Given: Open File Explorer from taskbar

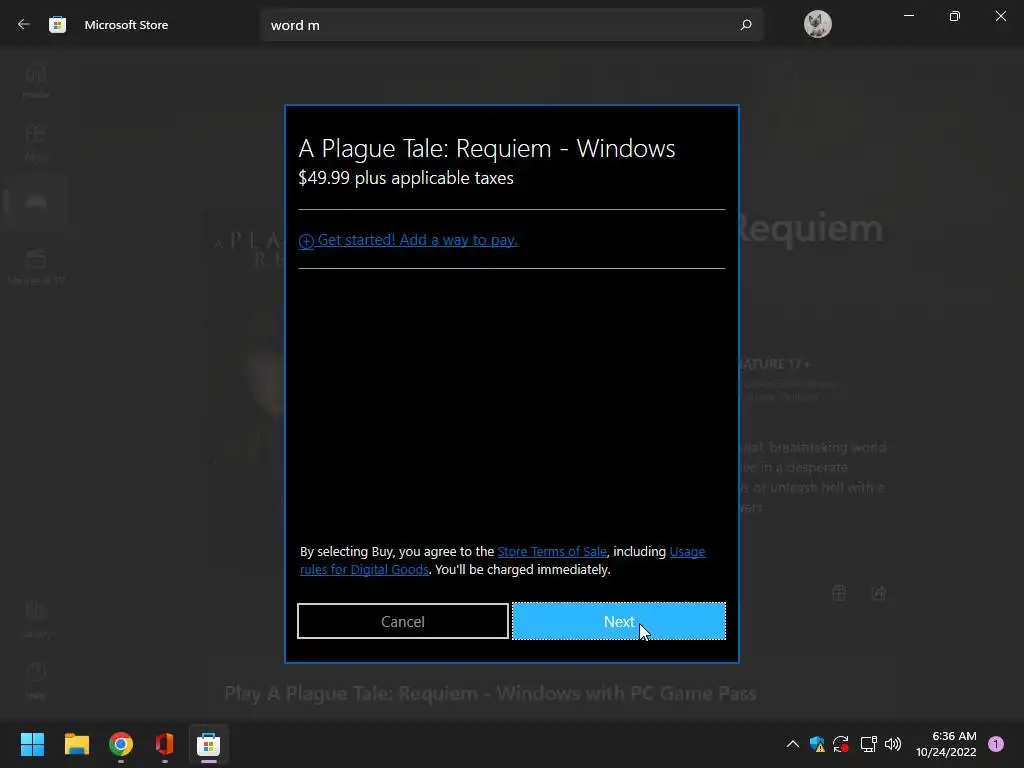Looking at the screenshot, I should (76, 744).
